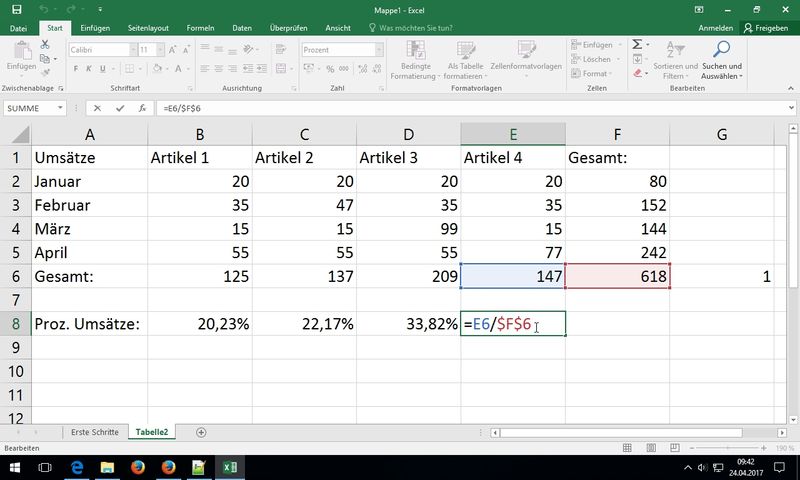Click the increase indent icon
This screenshot has width=800, height=480.
261,68
